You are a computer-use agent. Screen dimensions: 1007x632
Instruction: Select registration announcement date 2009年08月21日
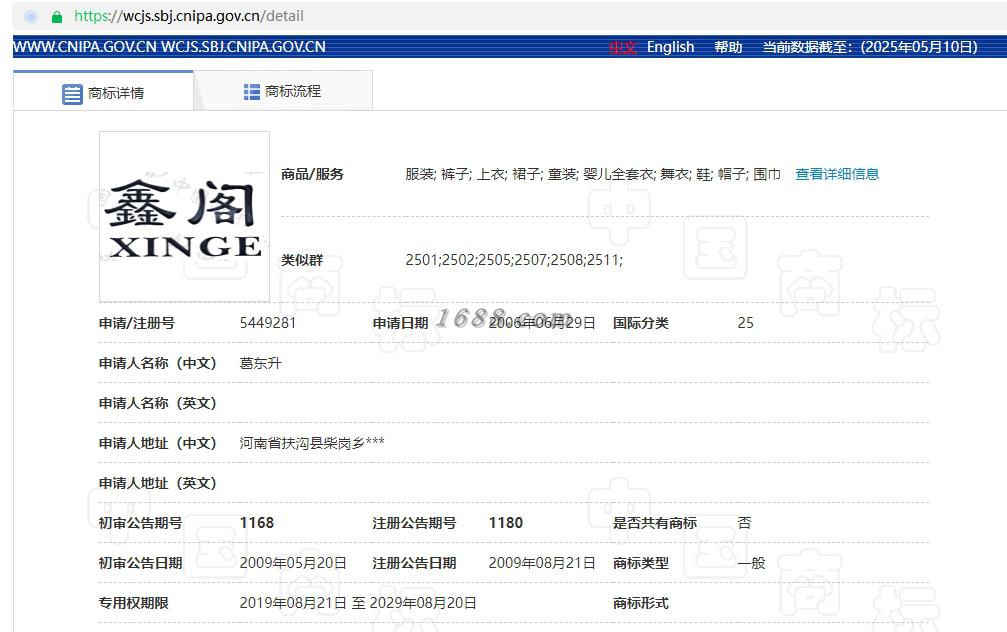tap(542, 563)
